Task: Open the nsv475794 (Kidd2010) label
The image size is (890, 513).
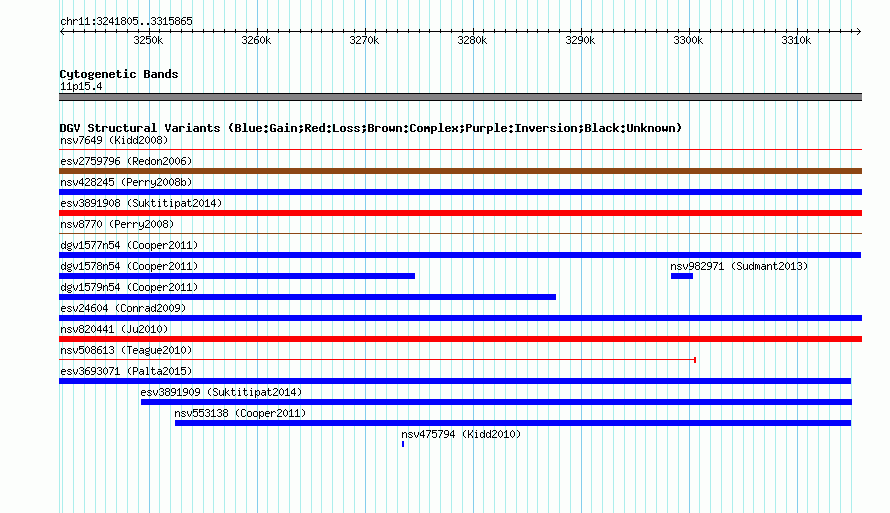Action: pyautogui.click(x=461, y=434)
